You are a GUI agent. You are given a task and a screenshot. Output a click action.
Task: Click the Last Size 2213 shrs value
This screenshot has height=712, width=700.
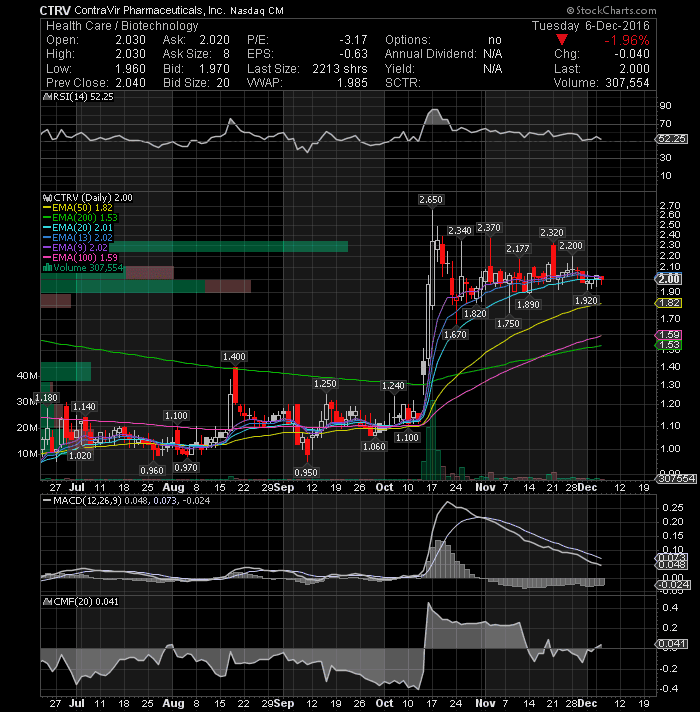(340, 69)
